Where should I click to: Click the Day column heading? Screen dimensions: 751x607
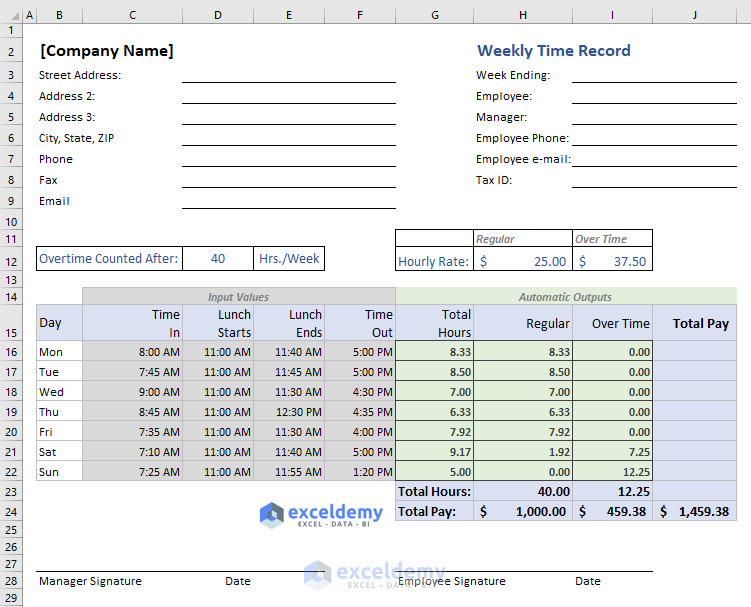[59, 323]
